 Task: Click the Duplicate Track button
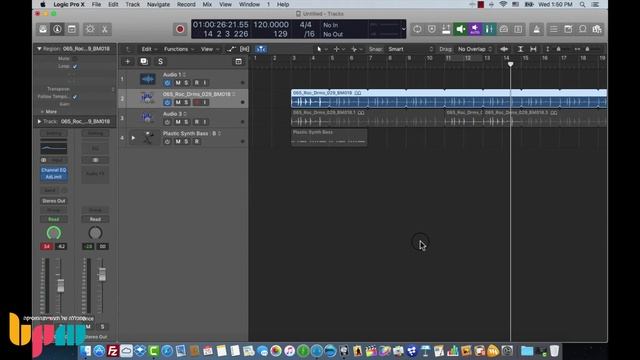click(x=144, y=61)
